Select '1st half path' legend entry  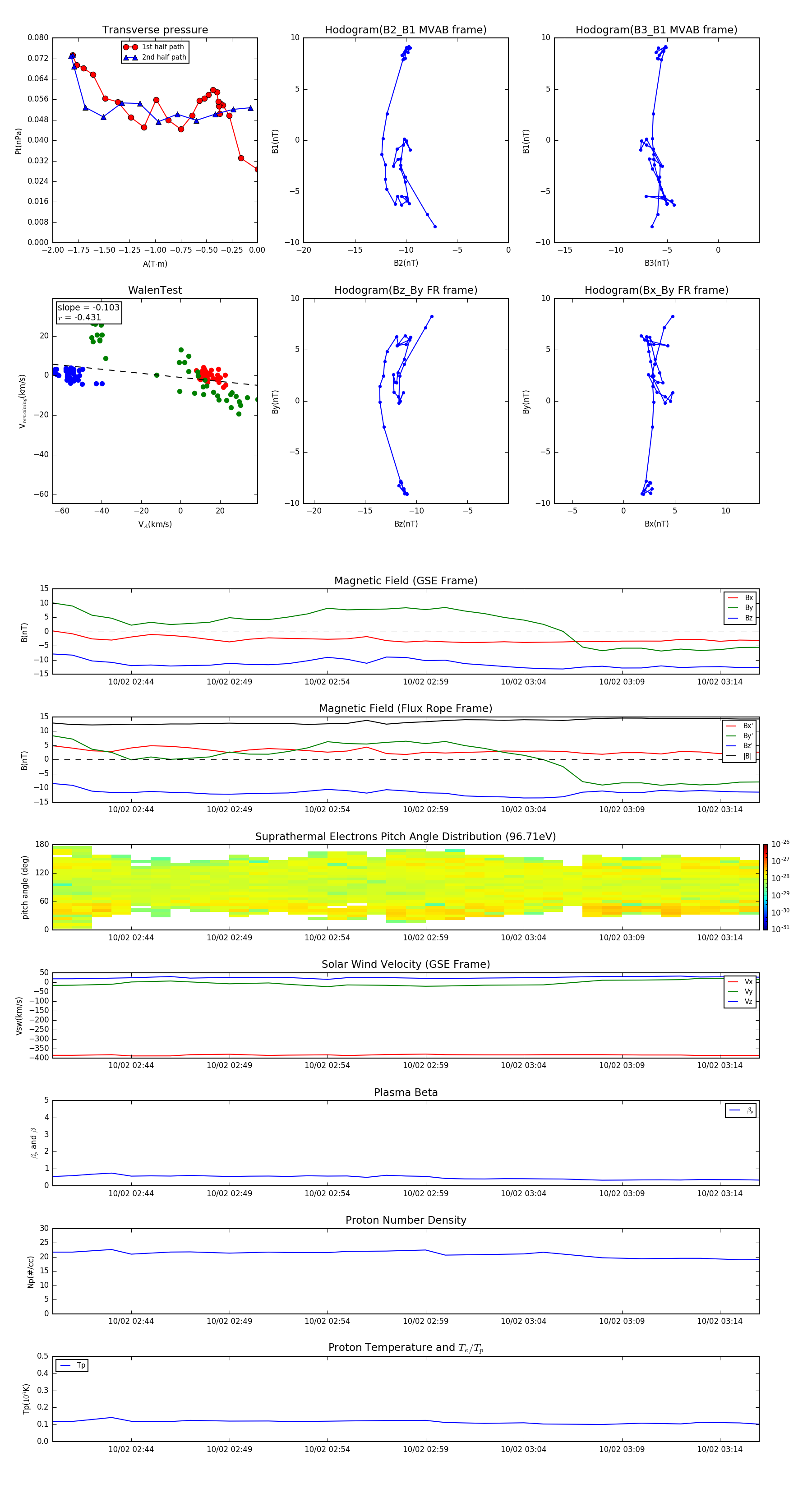[154, 47]
